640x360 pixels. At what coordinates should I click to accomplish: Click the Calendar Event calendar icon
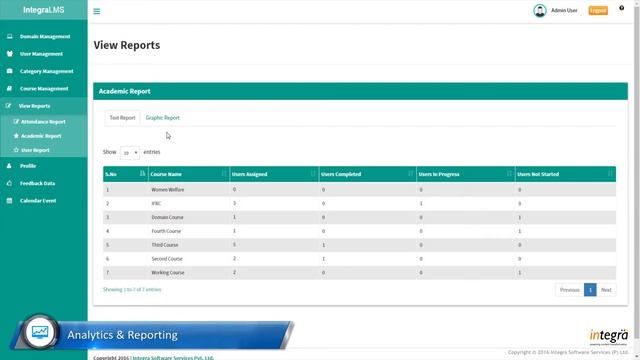tap(9, 200)
